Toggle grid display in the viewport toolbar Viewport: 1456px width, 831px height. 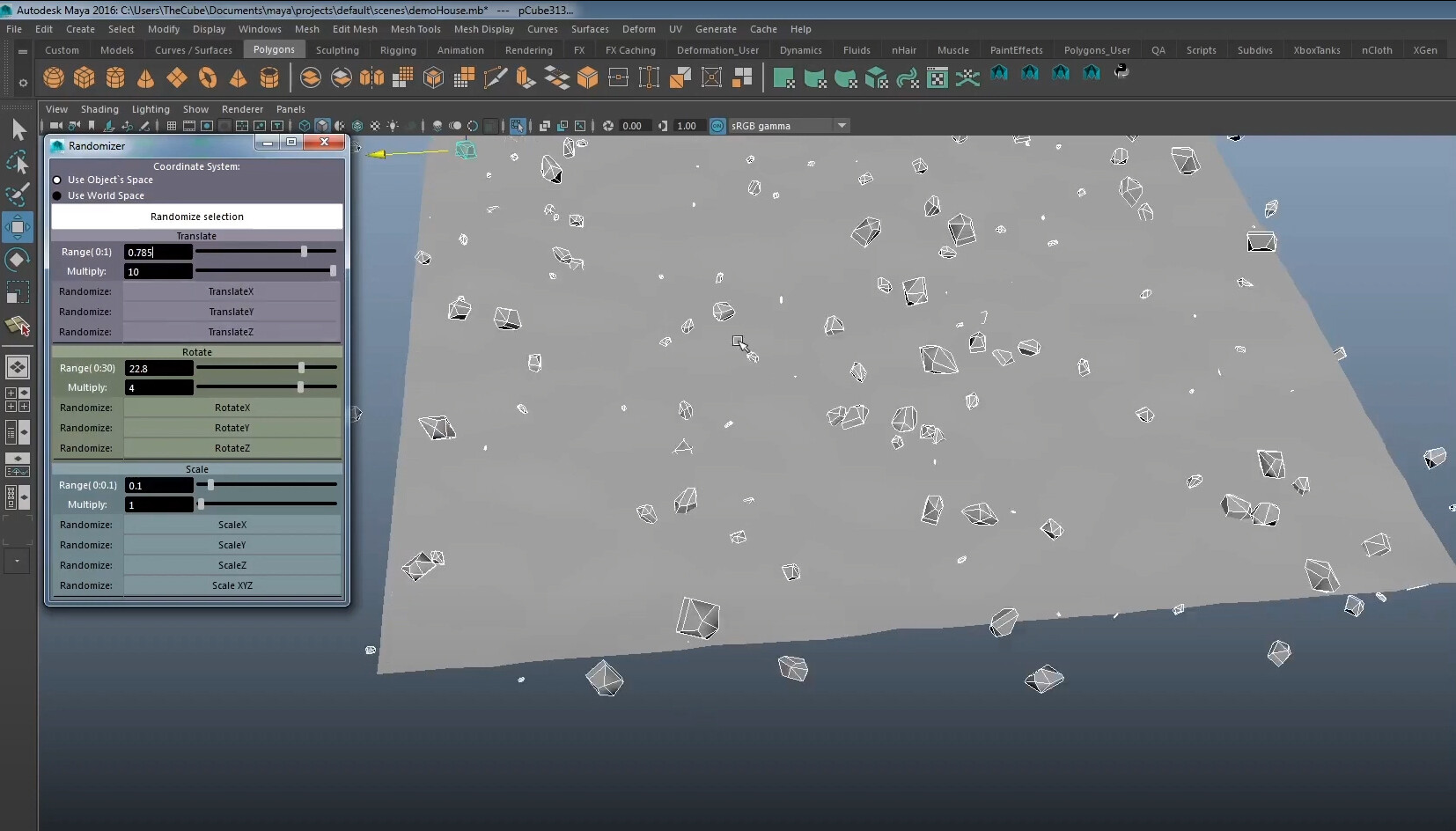[172, 126]
